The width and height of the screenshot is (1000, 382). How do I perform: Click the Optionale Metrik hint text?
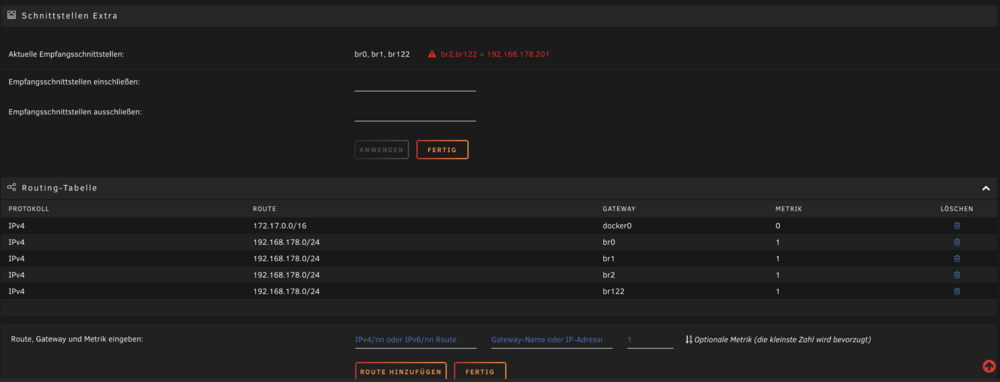pyautogui.click(x=783, y=339)
